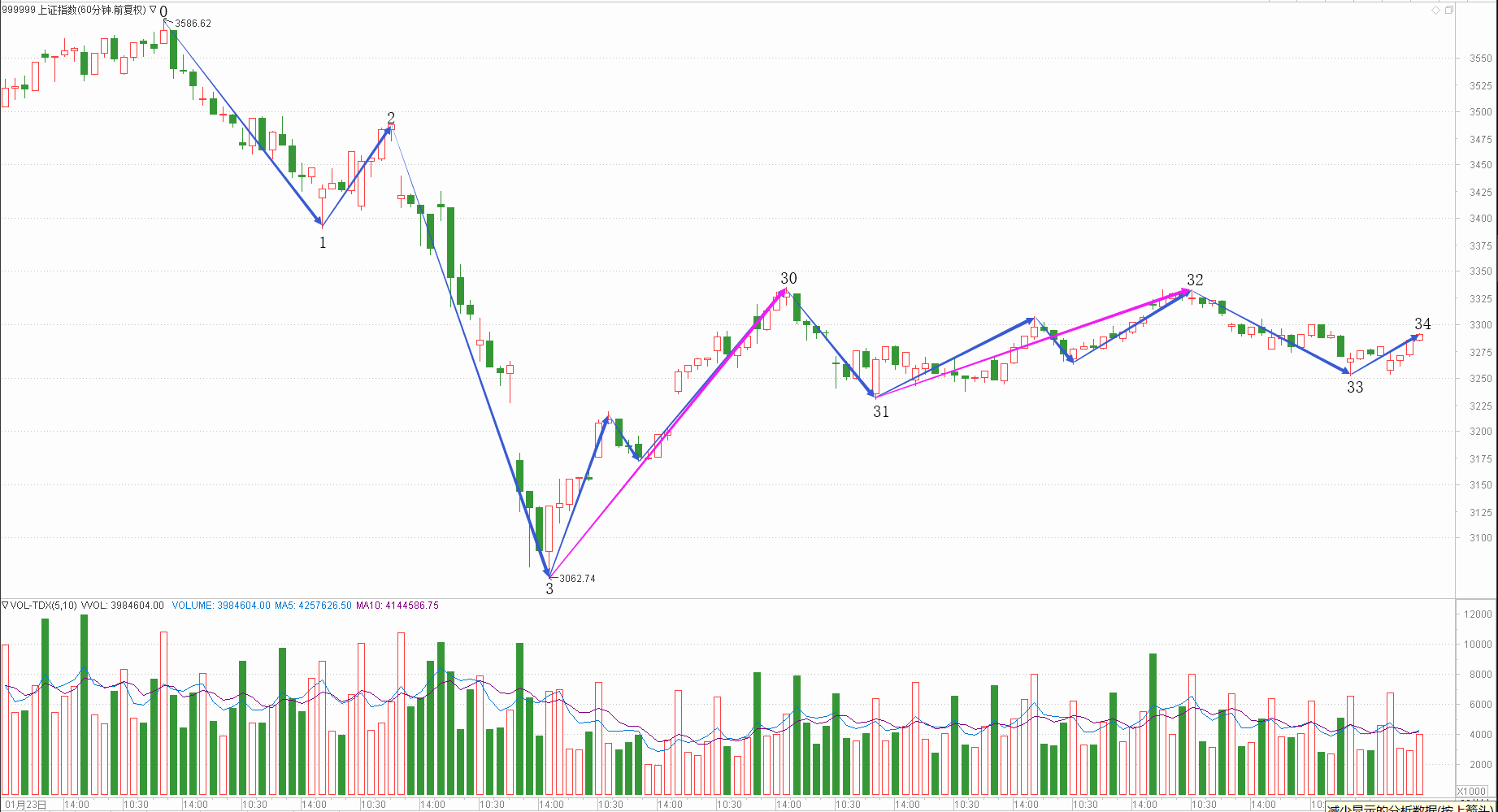This screenshot has height=812, width=1498.
Task: Click the MA5 volume indicator label
Action: 313,606
